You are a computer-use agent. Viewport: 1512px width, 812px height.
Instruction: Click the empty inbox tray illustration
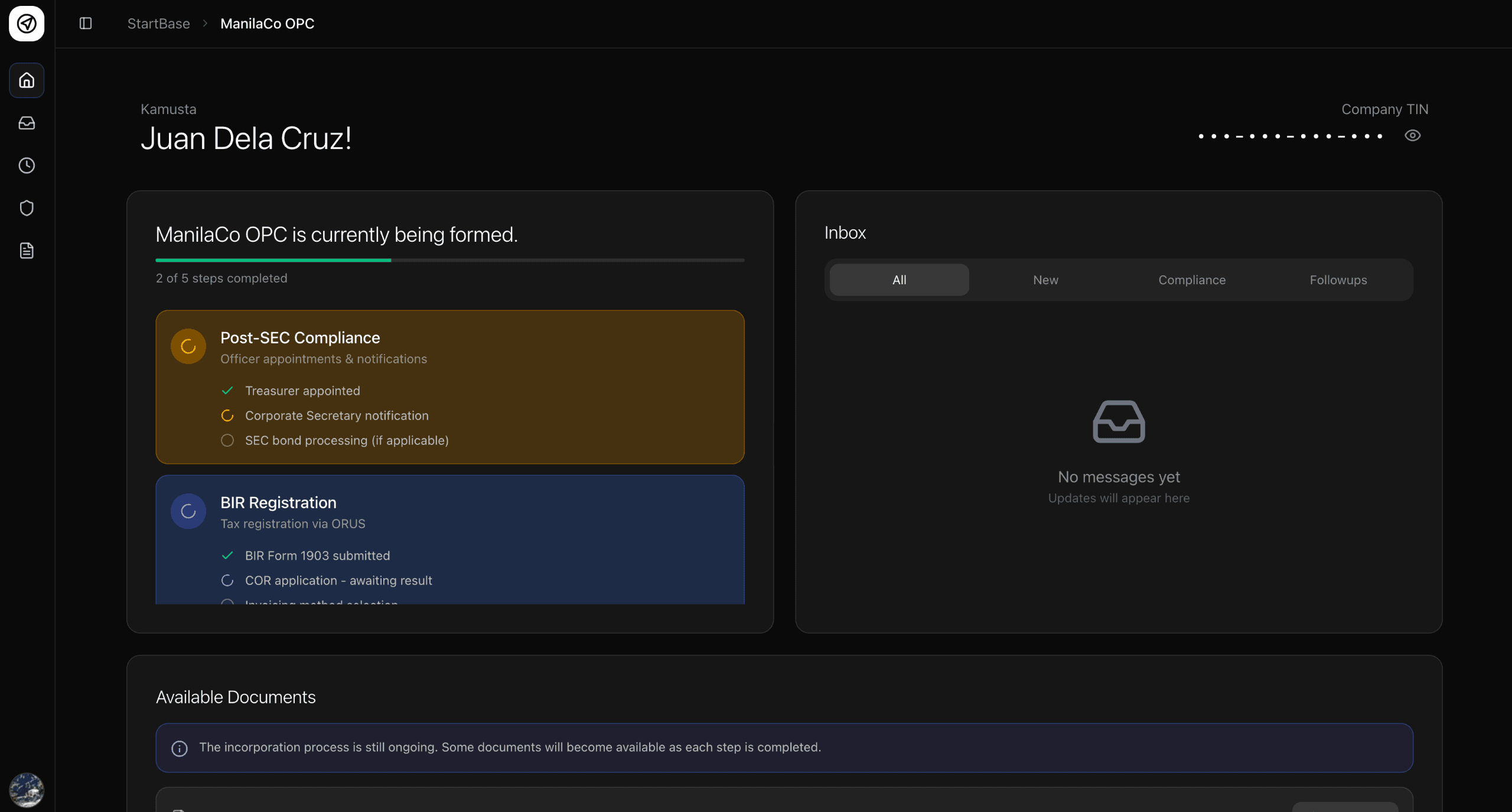(1117, 421)
